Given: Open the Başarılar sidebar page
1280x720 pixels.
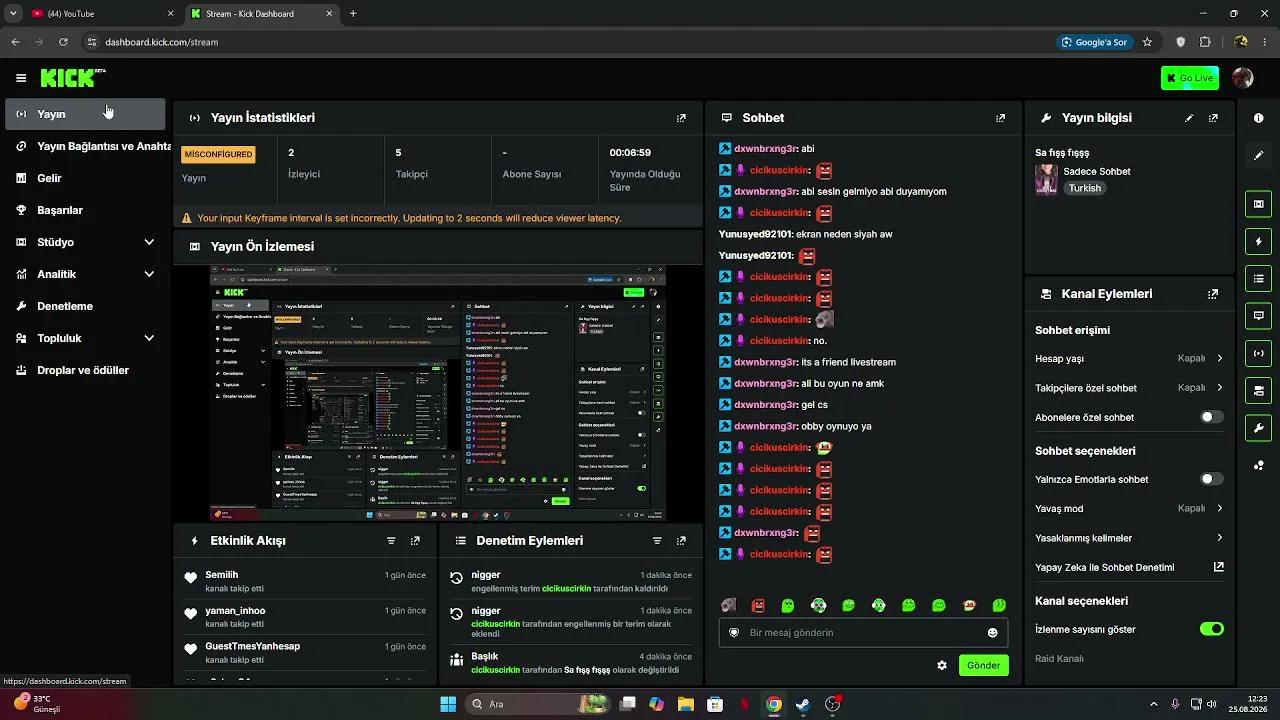Looking at the screenshot, I should pyautogui.click(x=85, y=210).
